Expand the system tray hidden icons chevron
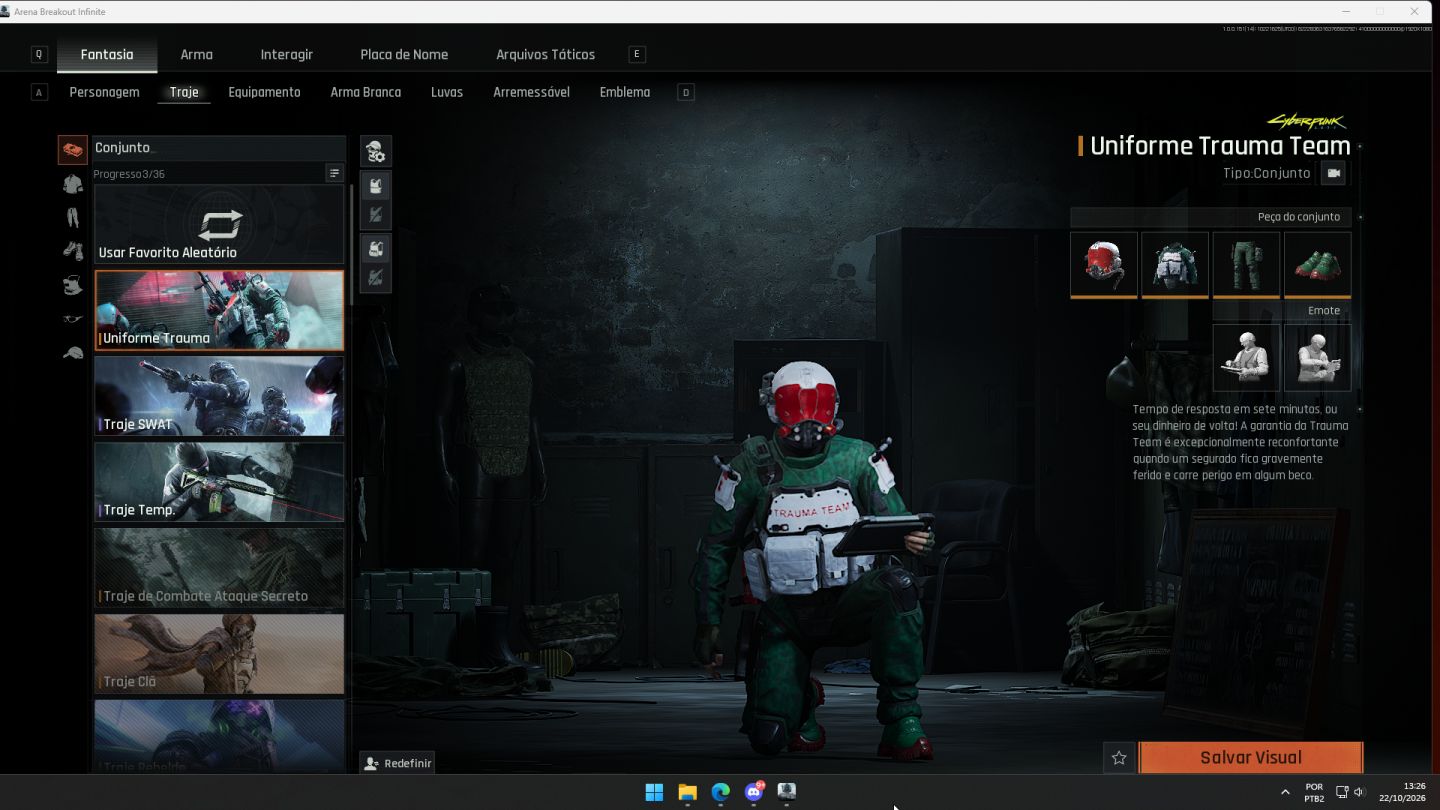The height and width of the screenshot is (810, 1440). (x=1285, y=792)
